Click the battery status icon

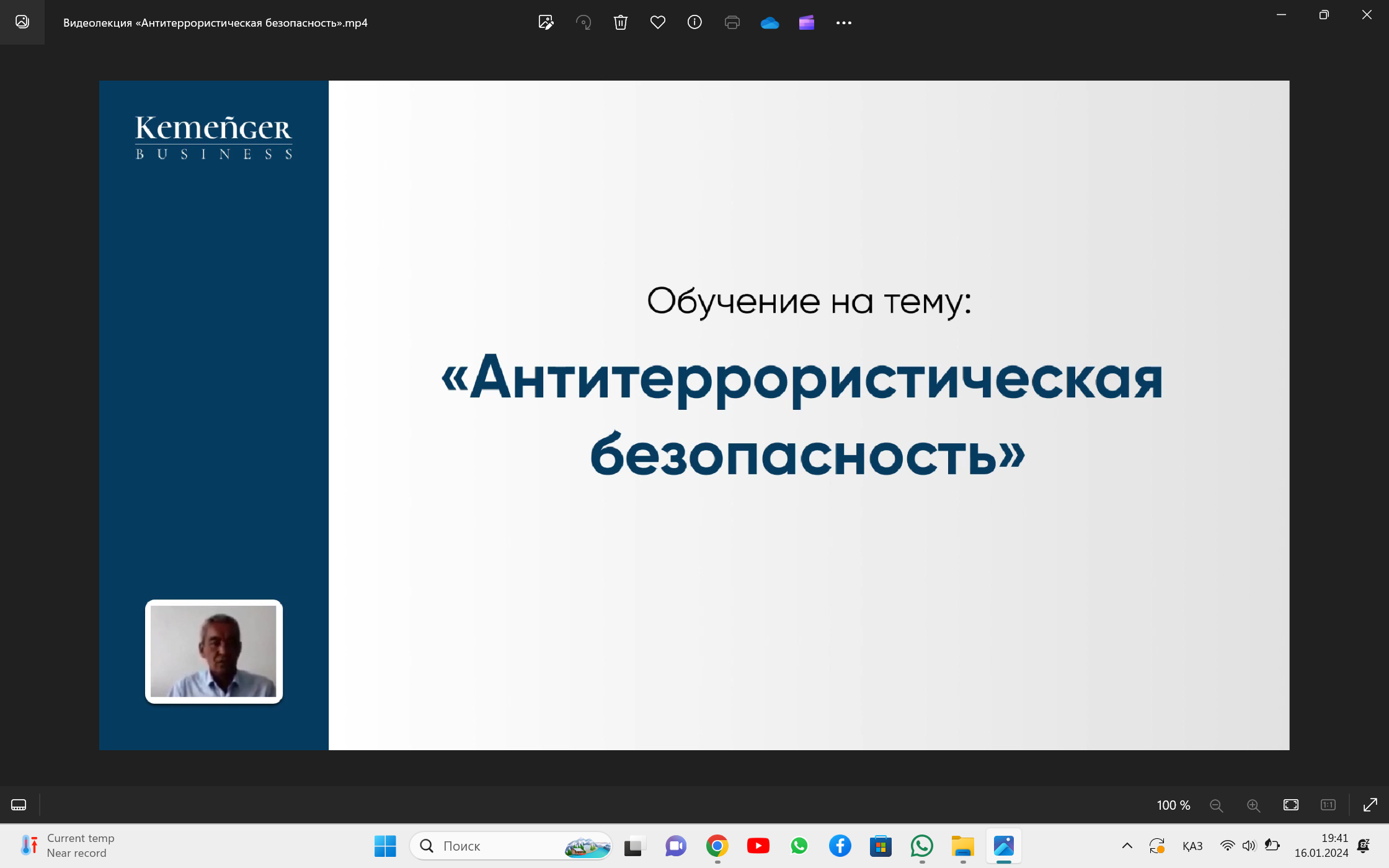pyautogui.click(x=1272, y=845)
